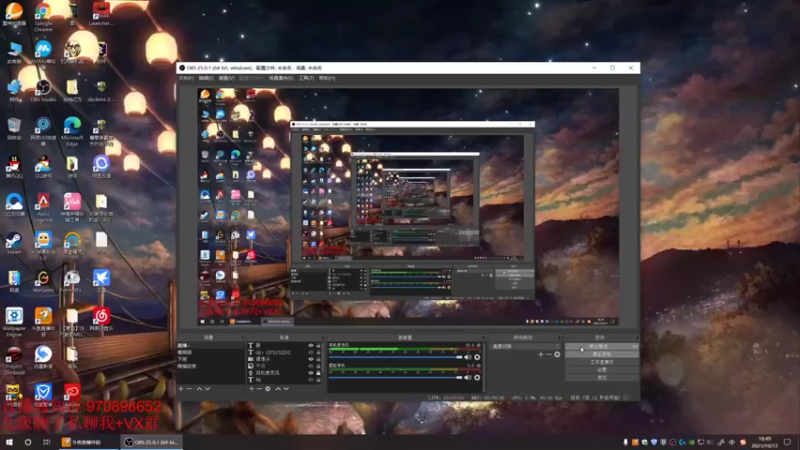
Task: Toggle visibility eye of image source row
Action: pos(310,366)
